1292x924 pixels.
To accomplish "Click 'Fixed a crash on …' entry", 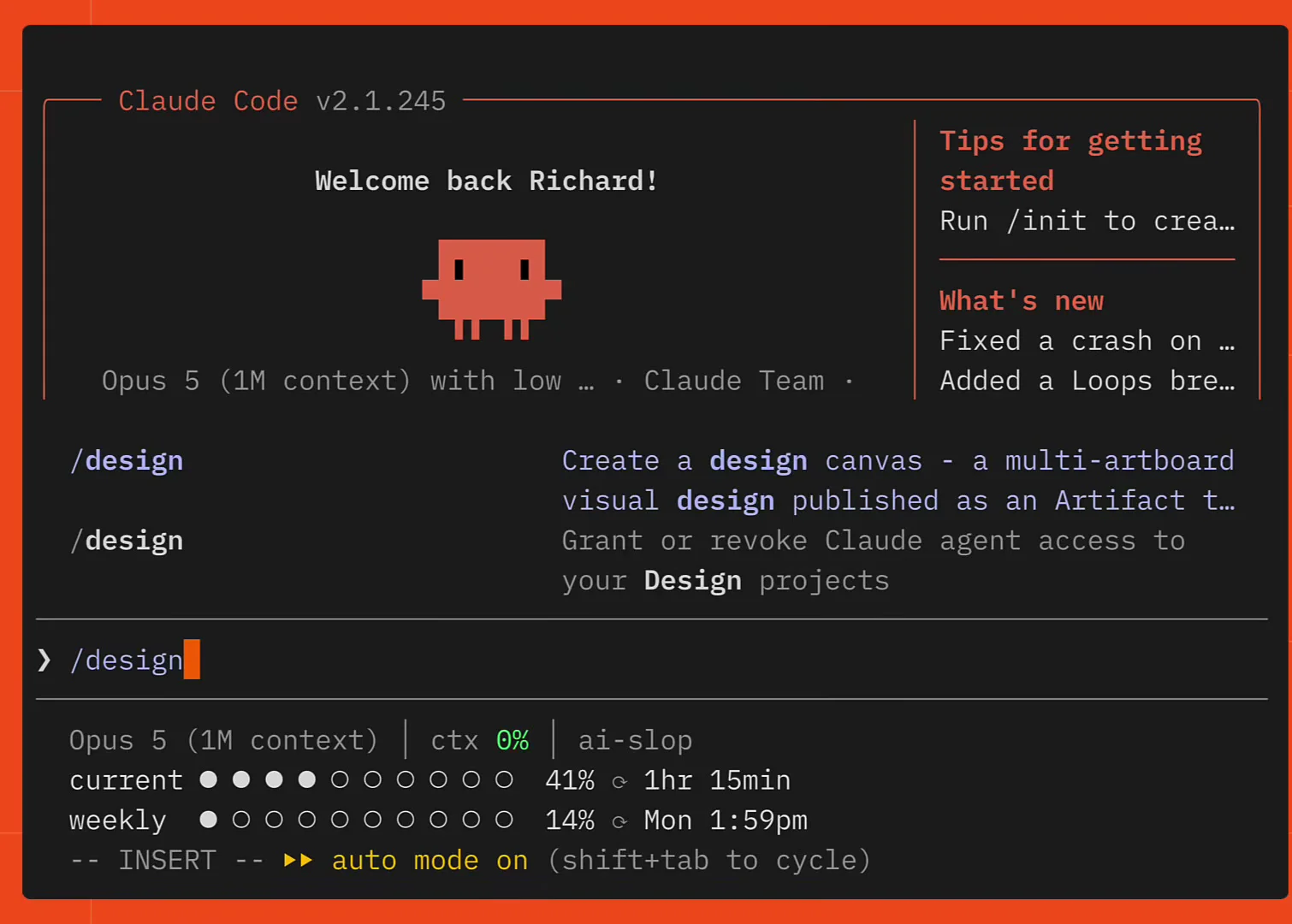I will coord(1088,341).
